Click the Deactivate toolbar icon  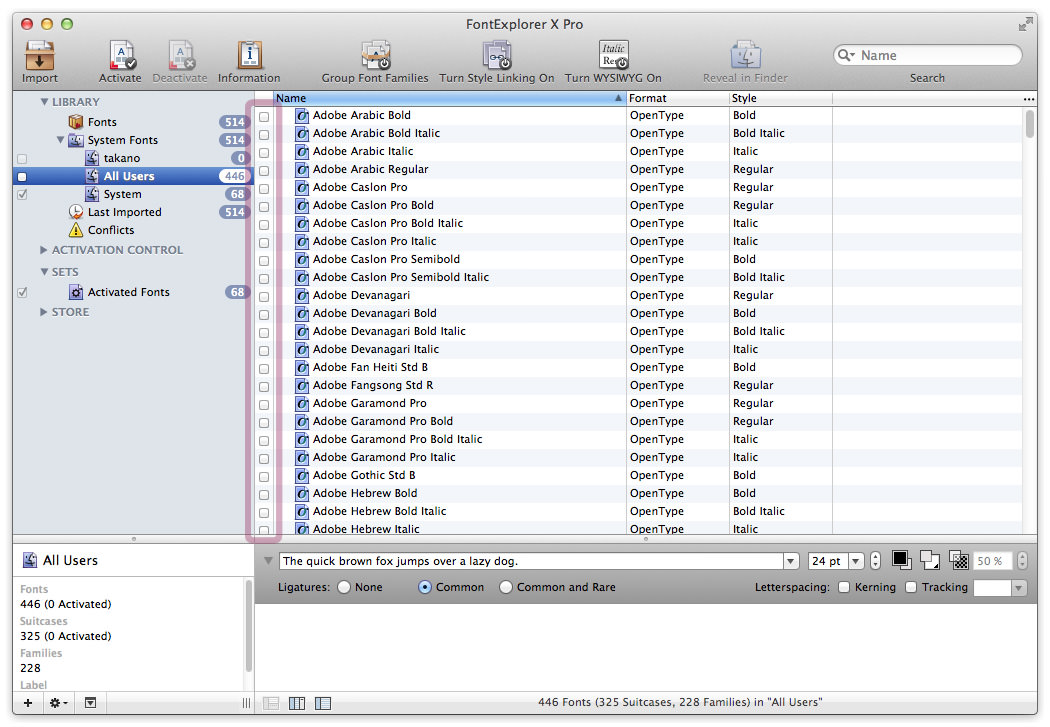[181, 56]
